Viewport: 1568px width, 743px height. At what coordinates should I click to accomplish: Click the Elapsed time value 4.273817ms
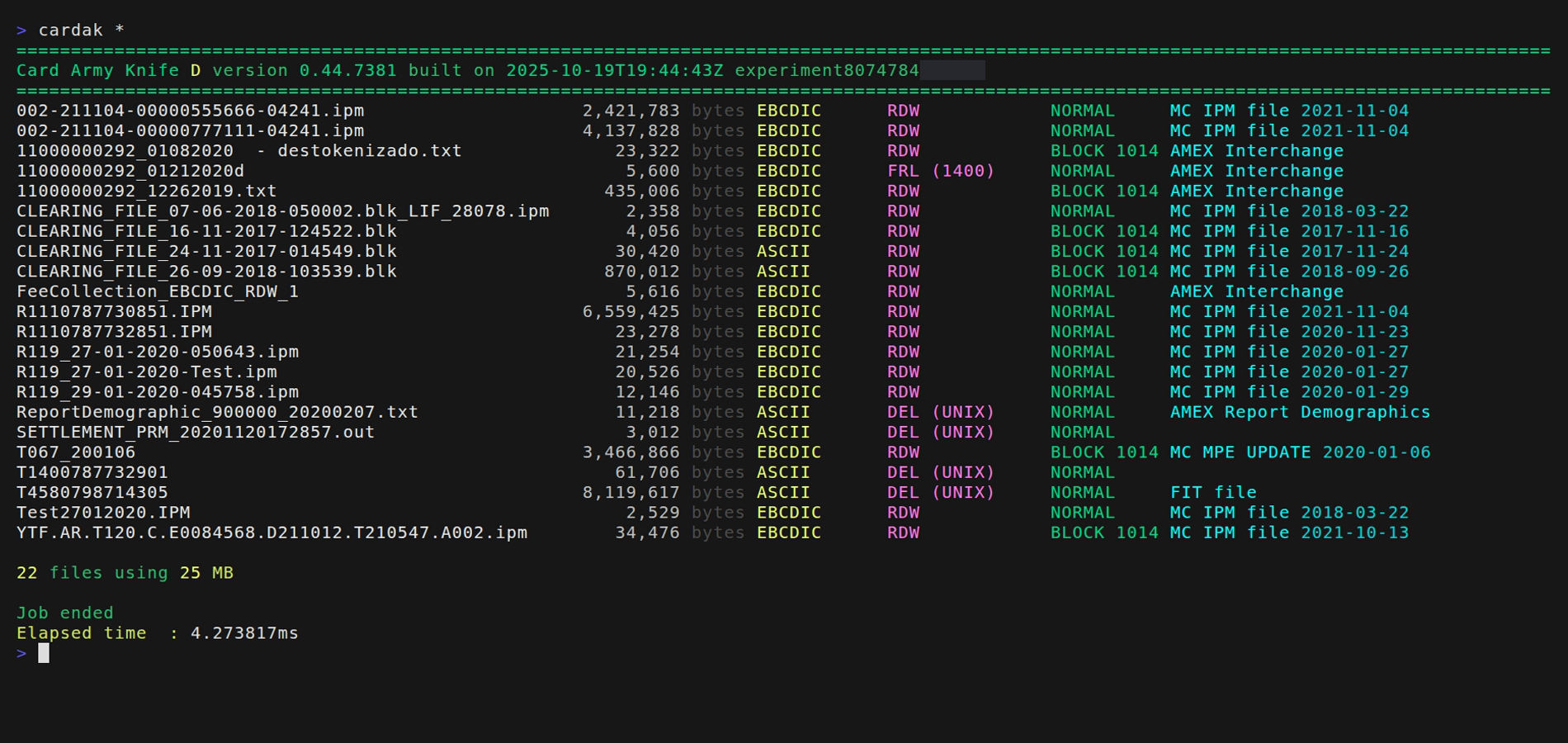tap(244, 633)
